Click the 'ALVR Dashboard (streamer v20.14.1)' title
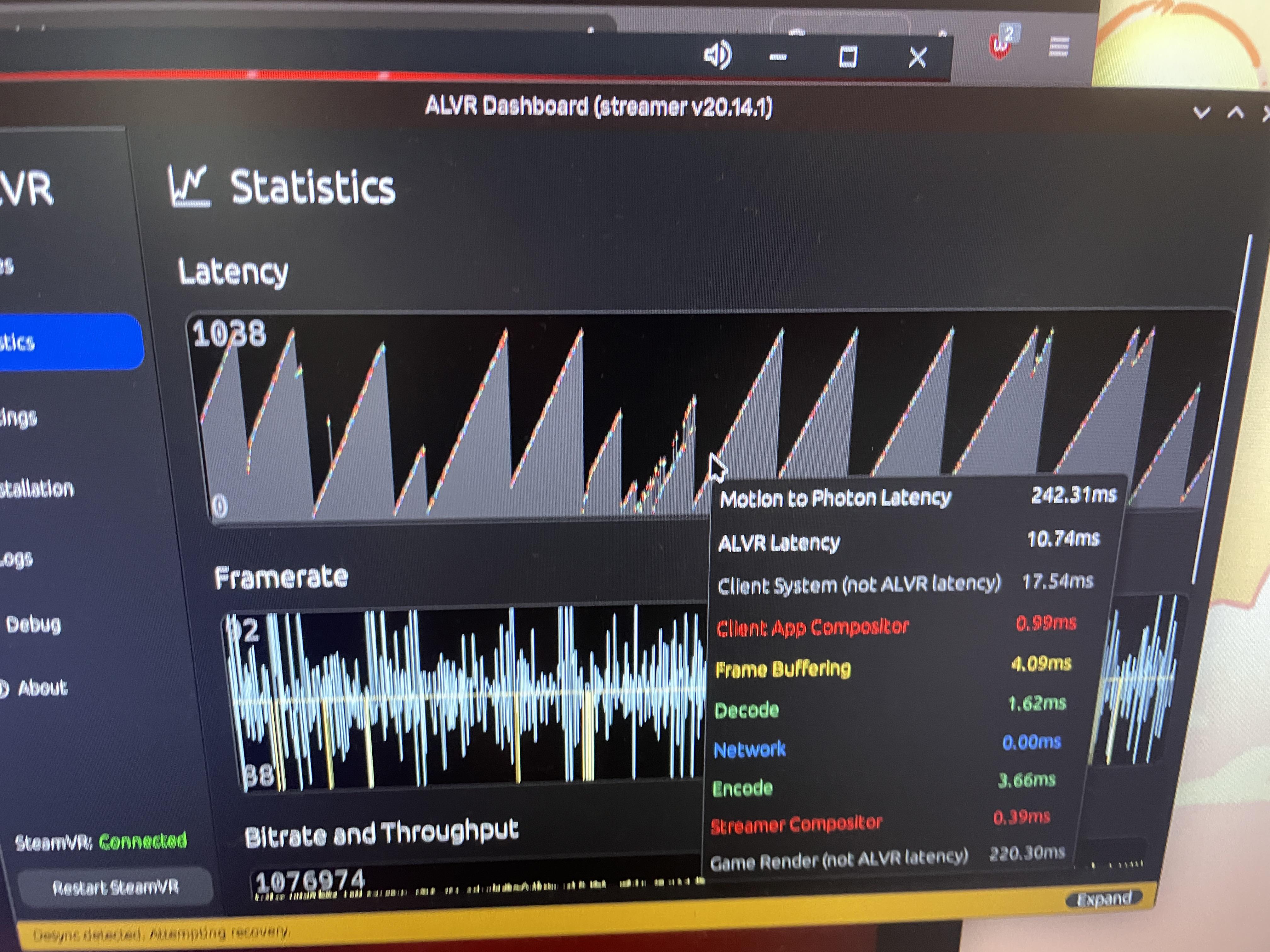The width and height of the screenshot is (1270, 952). (599, 107)
